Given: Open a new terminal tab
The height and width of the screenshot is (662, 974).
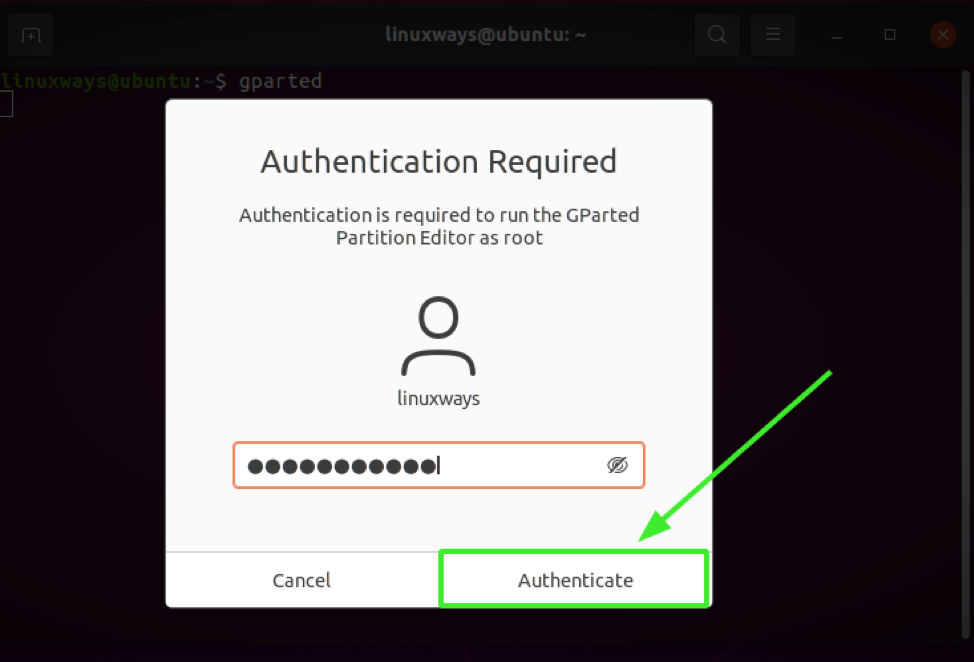Looking at the screenshot, I should pyautogui.click(x=30, y=34).
